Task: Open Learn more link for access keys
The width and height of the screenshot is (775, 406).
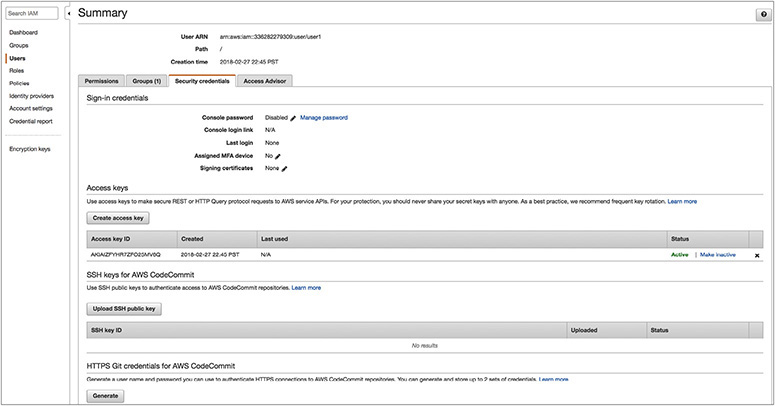Action: [682, 201]
